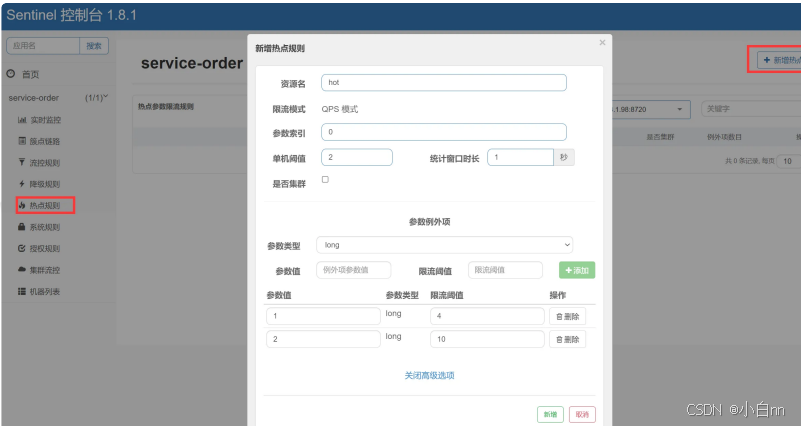Click the green 添加 button
This screenshot has height=426, width=801.
coord(577,270)
